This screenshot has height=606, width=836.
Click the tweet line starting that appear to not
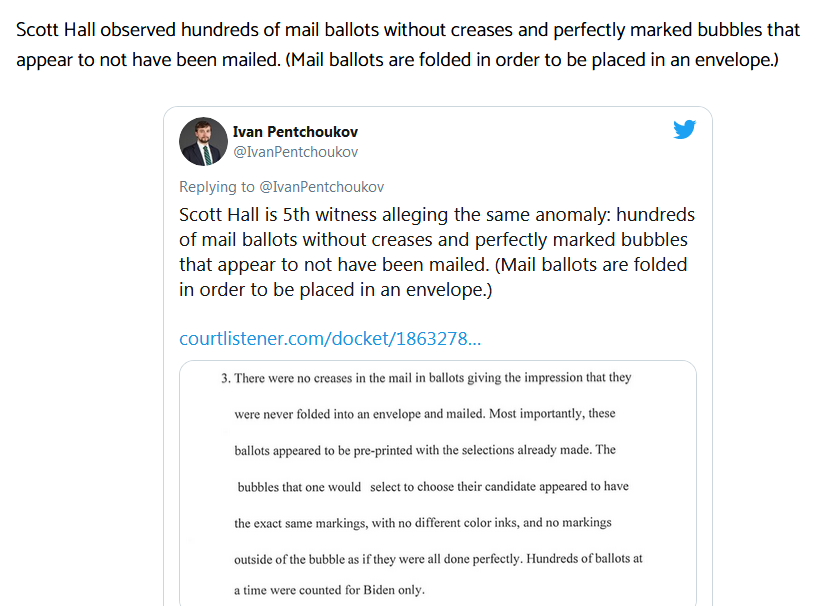(433, 264)
